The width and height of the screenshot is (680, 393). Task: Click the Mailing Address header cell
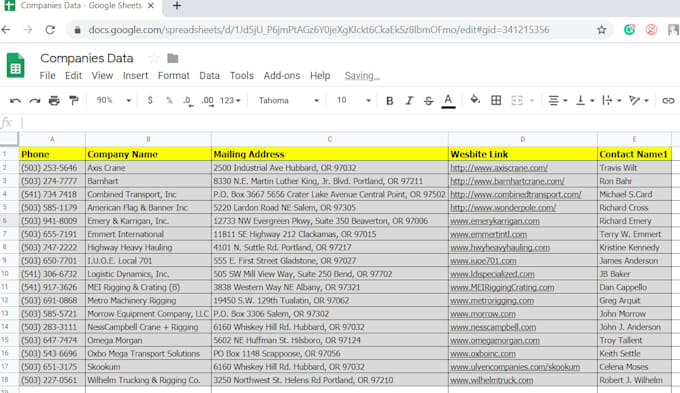coord(330,154)
